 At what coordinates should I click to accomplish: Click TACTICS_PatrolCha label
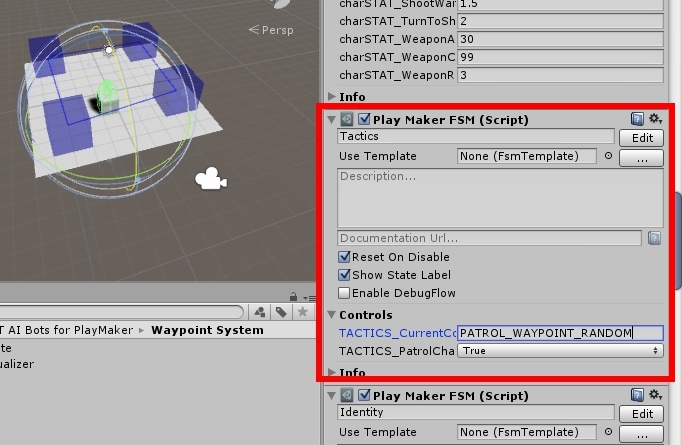[397, 351]
